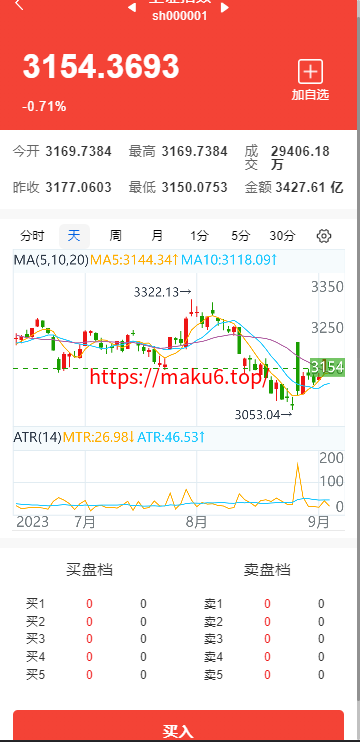Click the MA5:3144.34 value
Viewport: 360px width, 742px height.
pos(134,260)
